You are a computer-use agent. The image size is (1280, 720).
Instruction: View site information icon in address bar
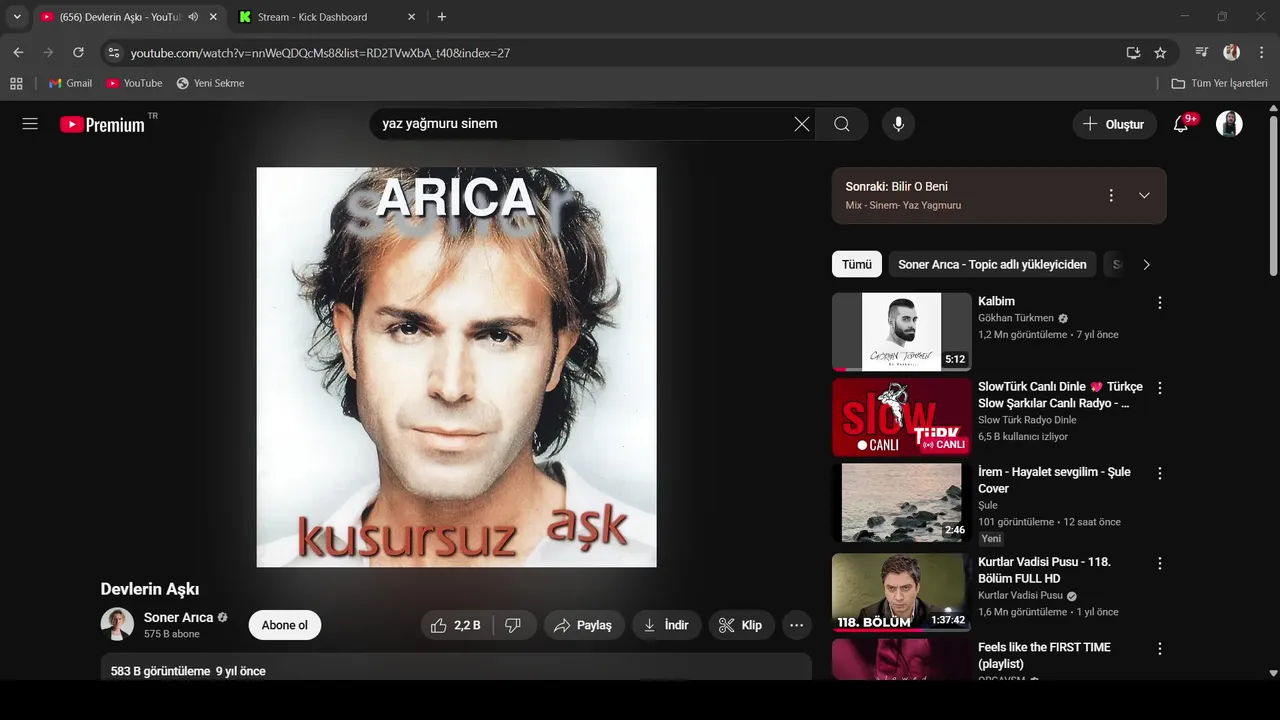pyautogui.click(x=113, y=53)
